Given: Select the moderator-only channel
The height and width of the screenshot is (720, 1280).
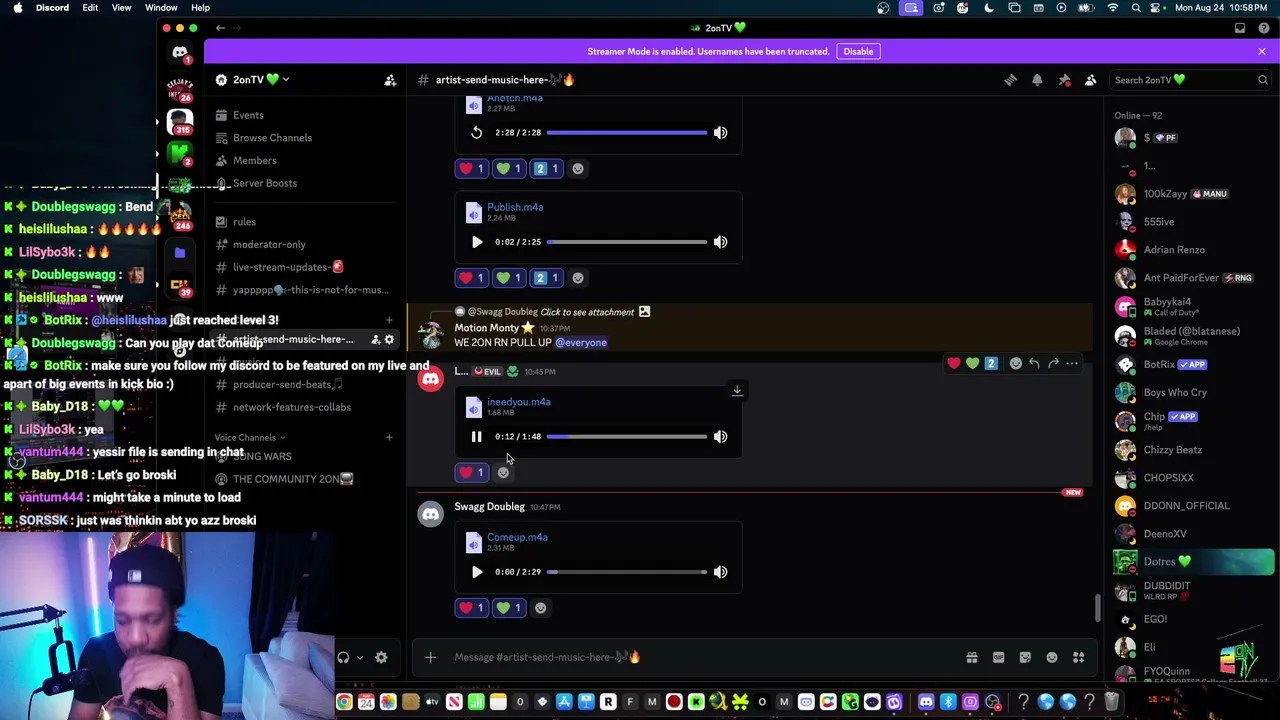Looking at the screenshot, I should coord(304,245).
